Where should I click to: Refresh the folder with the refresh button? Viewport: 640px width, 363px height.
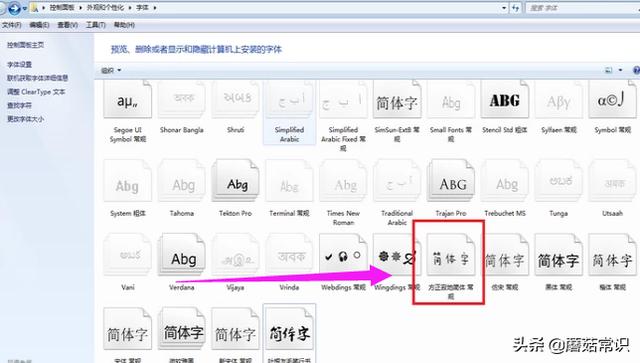[x=516, y=8]
